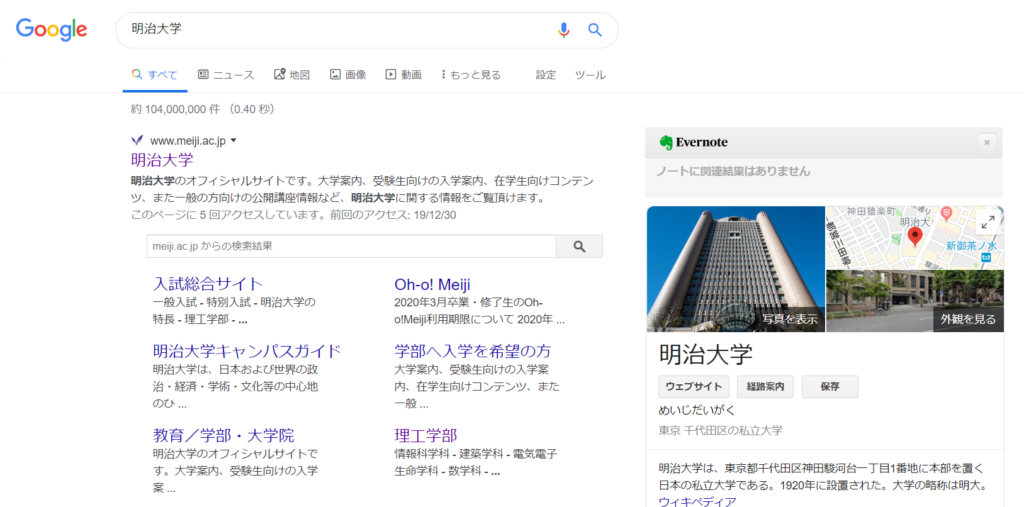Viewport: 1024px width, 507px height.
Task: Click the 保存 button
Action: pos(829,386)
